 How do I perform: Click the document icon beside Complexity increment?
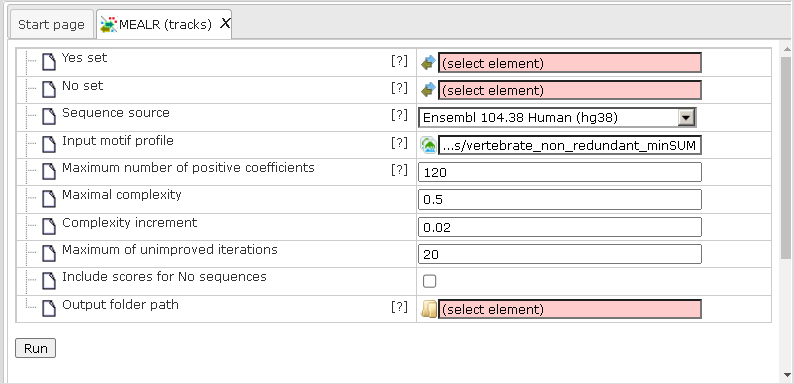pos(49,226)
